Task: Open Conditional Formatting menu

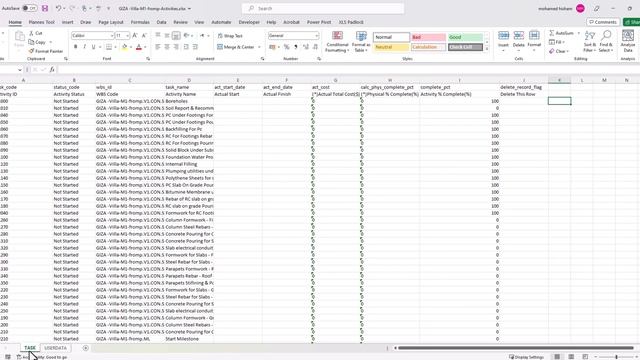Action: click(x=337, y=42)
